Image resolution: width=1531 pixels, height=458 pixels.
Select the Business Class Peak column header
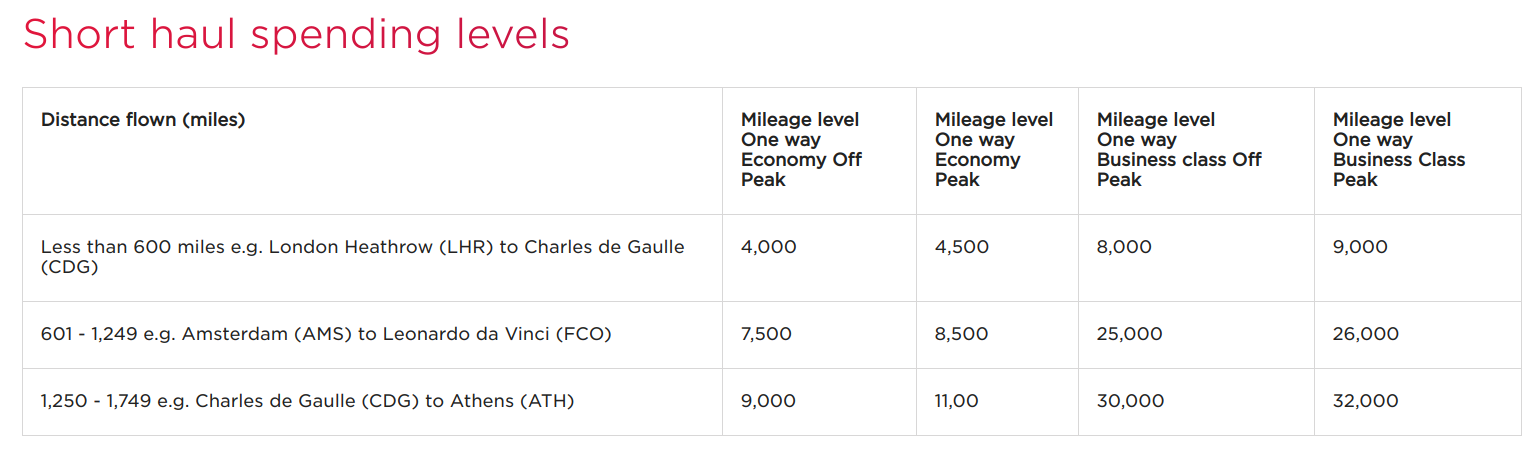[x=1398, y=150]
